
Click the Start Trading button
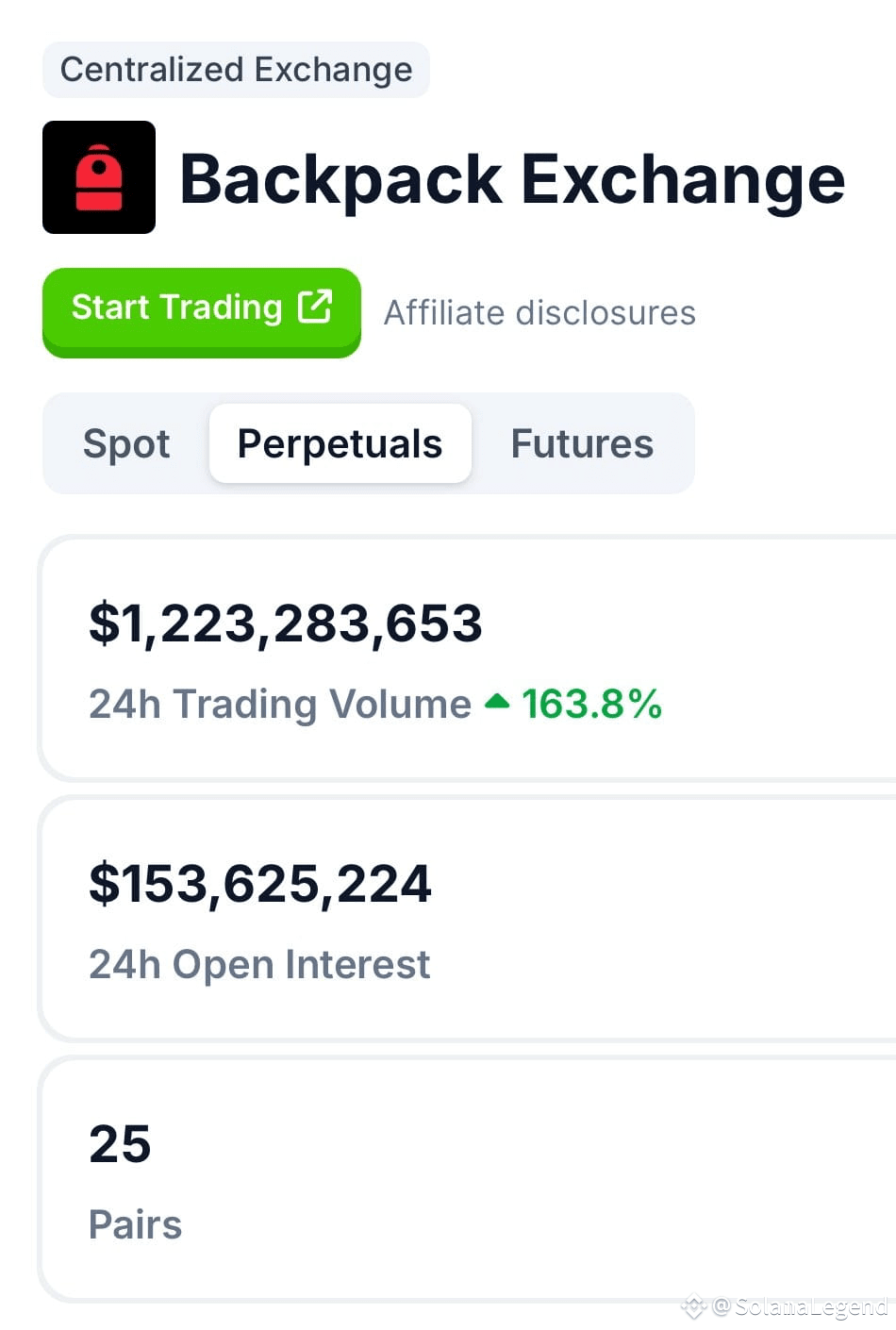tap(202, 311)
